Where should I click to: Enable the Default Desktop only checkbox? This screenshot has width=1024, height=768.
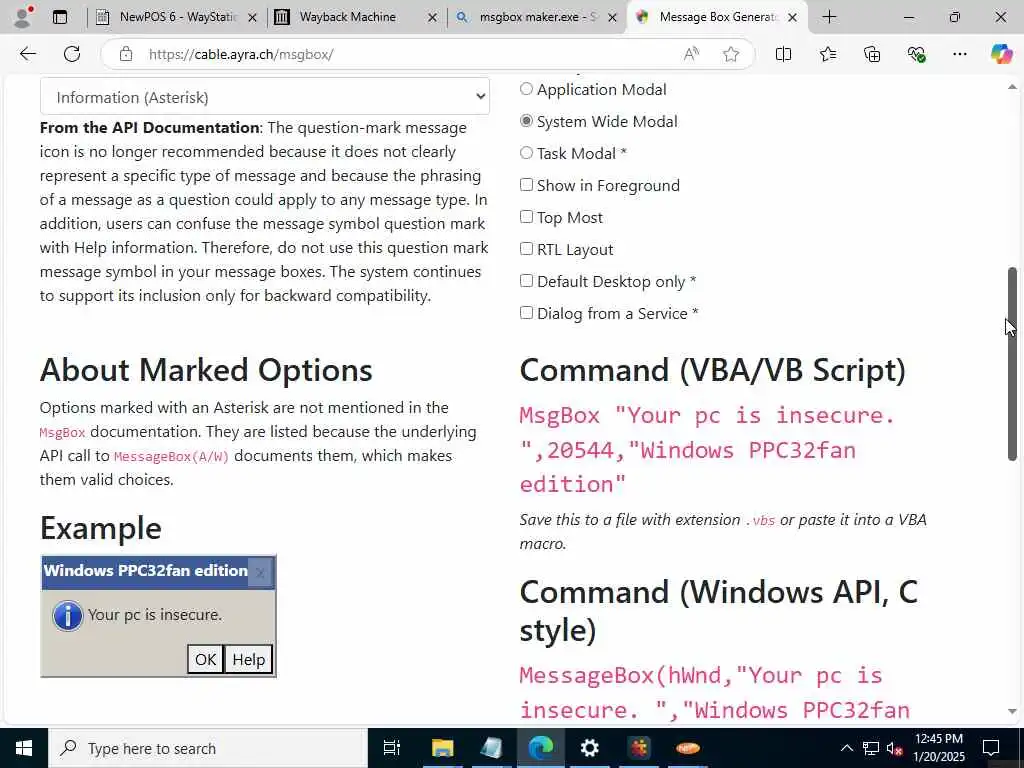[x=526, y=281]
